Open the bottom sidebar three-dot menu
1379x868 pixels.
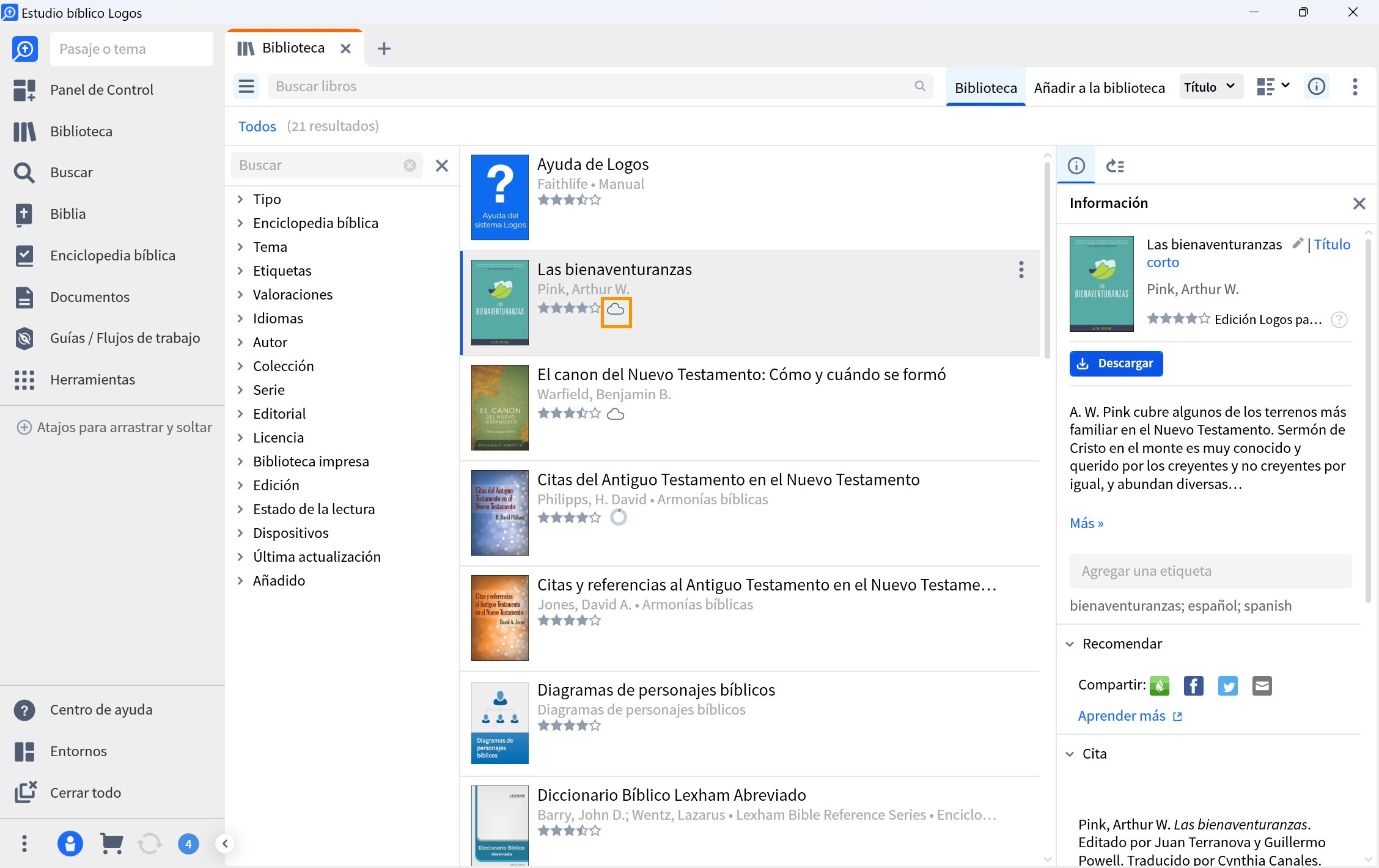(x=24, y=844)
